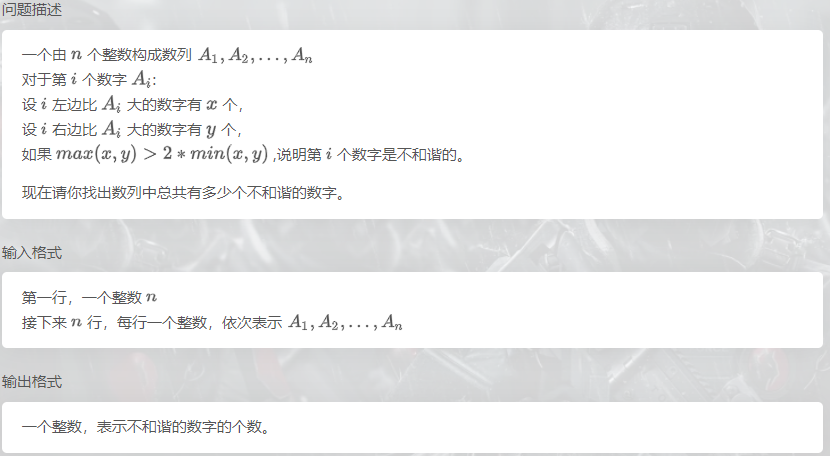Click the line about 左边比 Ai 大的数字
This screenshot has height=456, width=830.
(132, 104)
